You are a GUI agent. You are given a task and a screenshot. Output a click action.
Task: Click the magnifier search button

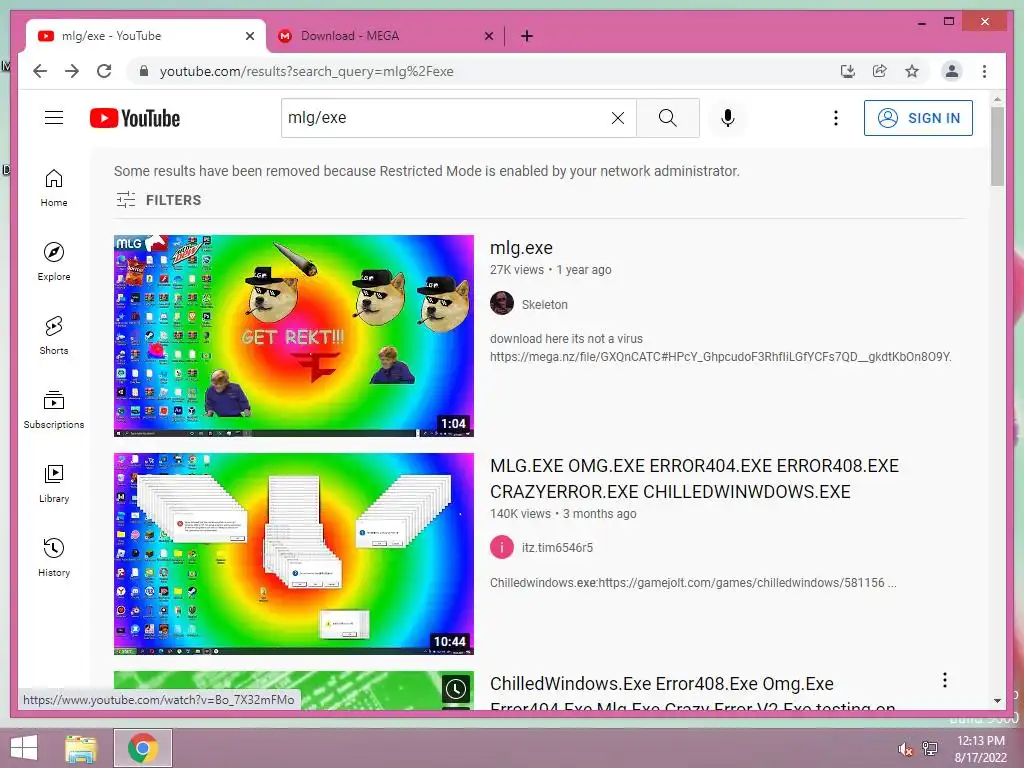click(667, 118)
